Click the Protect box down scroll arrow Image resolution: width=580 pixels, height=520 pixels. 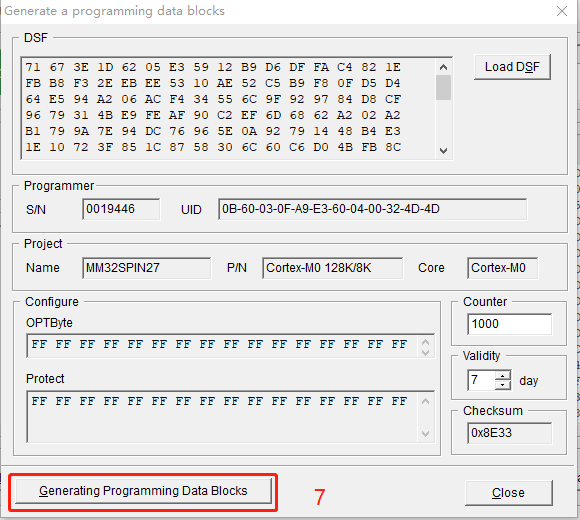(x=425, y=433)
